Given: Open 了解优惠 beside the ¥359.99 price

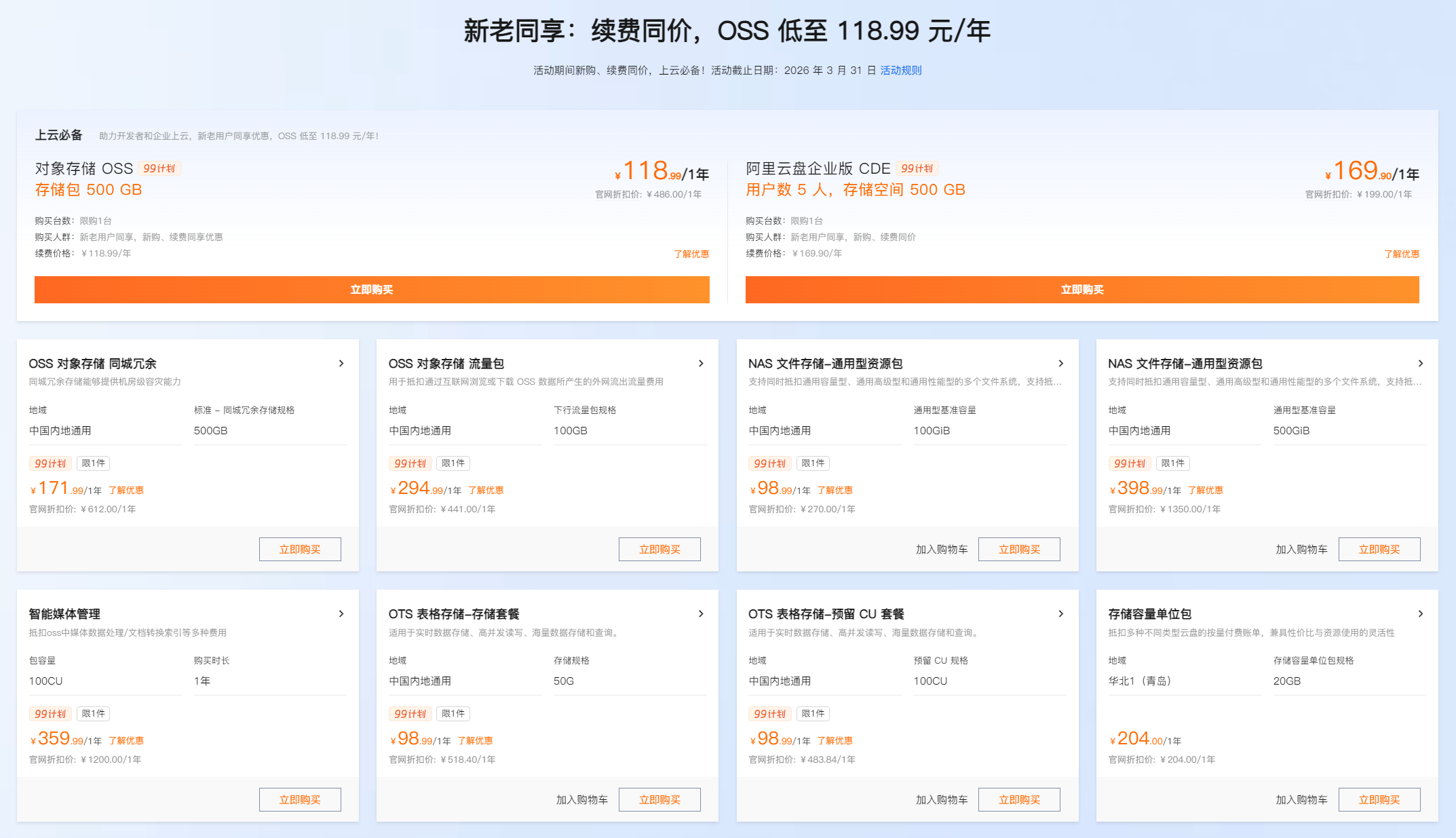Looking at the screenshot, I should [126, 741].
